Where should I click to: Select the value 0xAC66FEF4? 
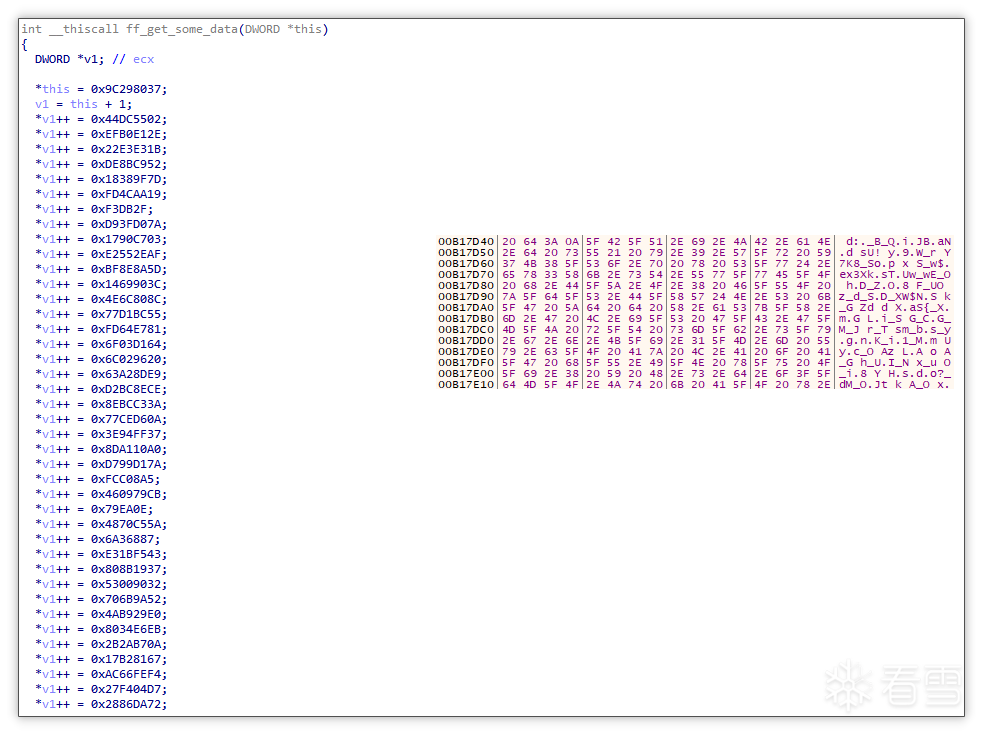click(125, 676)
